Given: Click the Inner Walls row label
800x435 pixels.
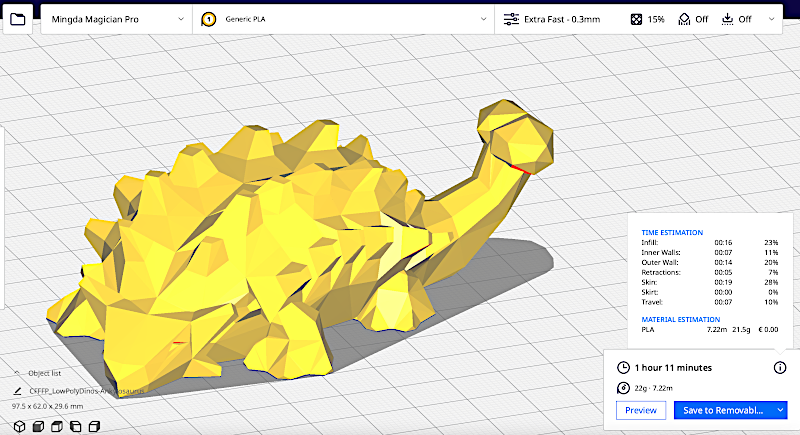Looking at the screenshot, I should pyautogui.click(x=661, y=252).
